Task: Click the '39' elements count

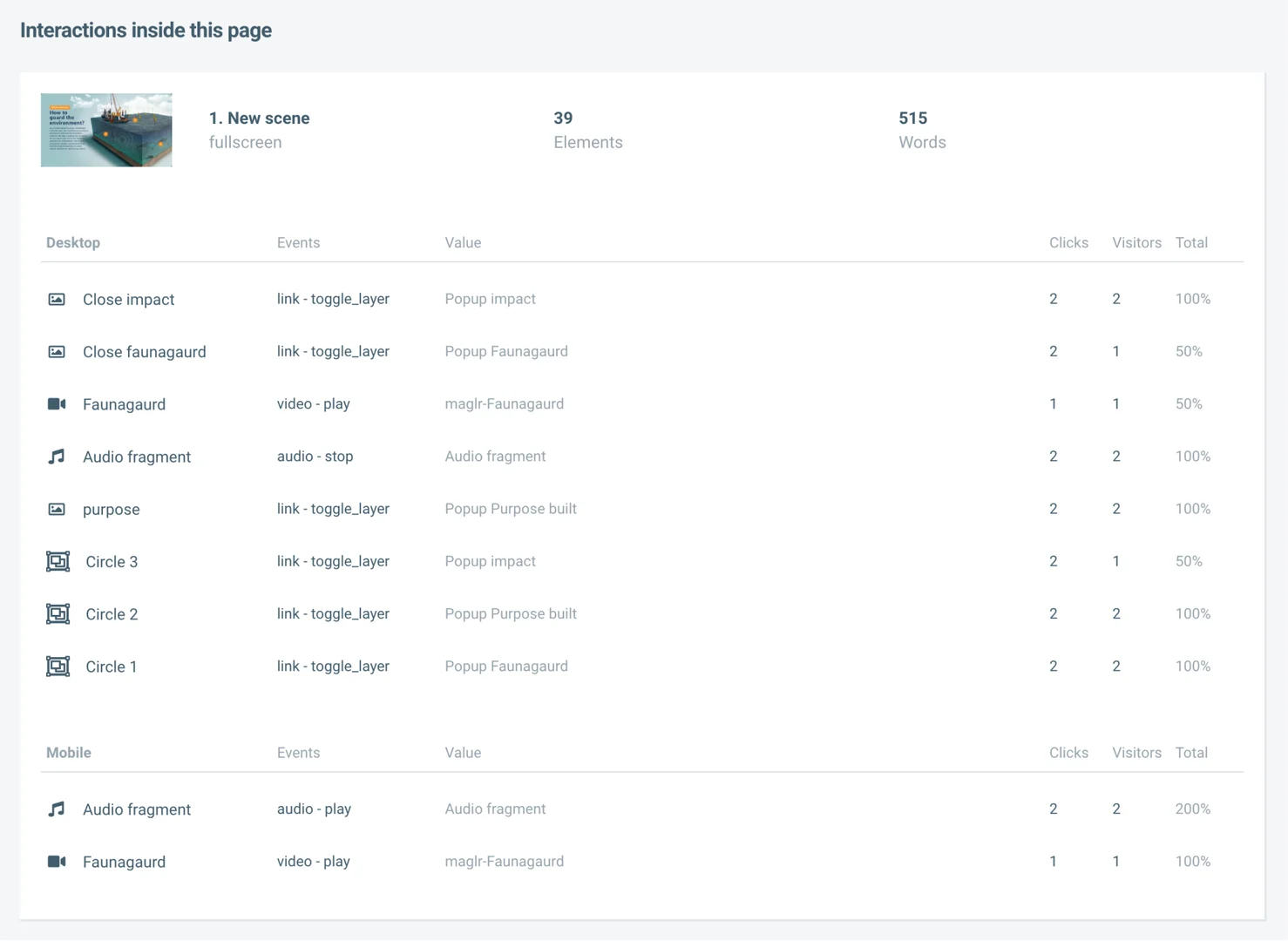Action: [x=563, y=118]
